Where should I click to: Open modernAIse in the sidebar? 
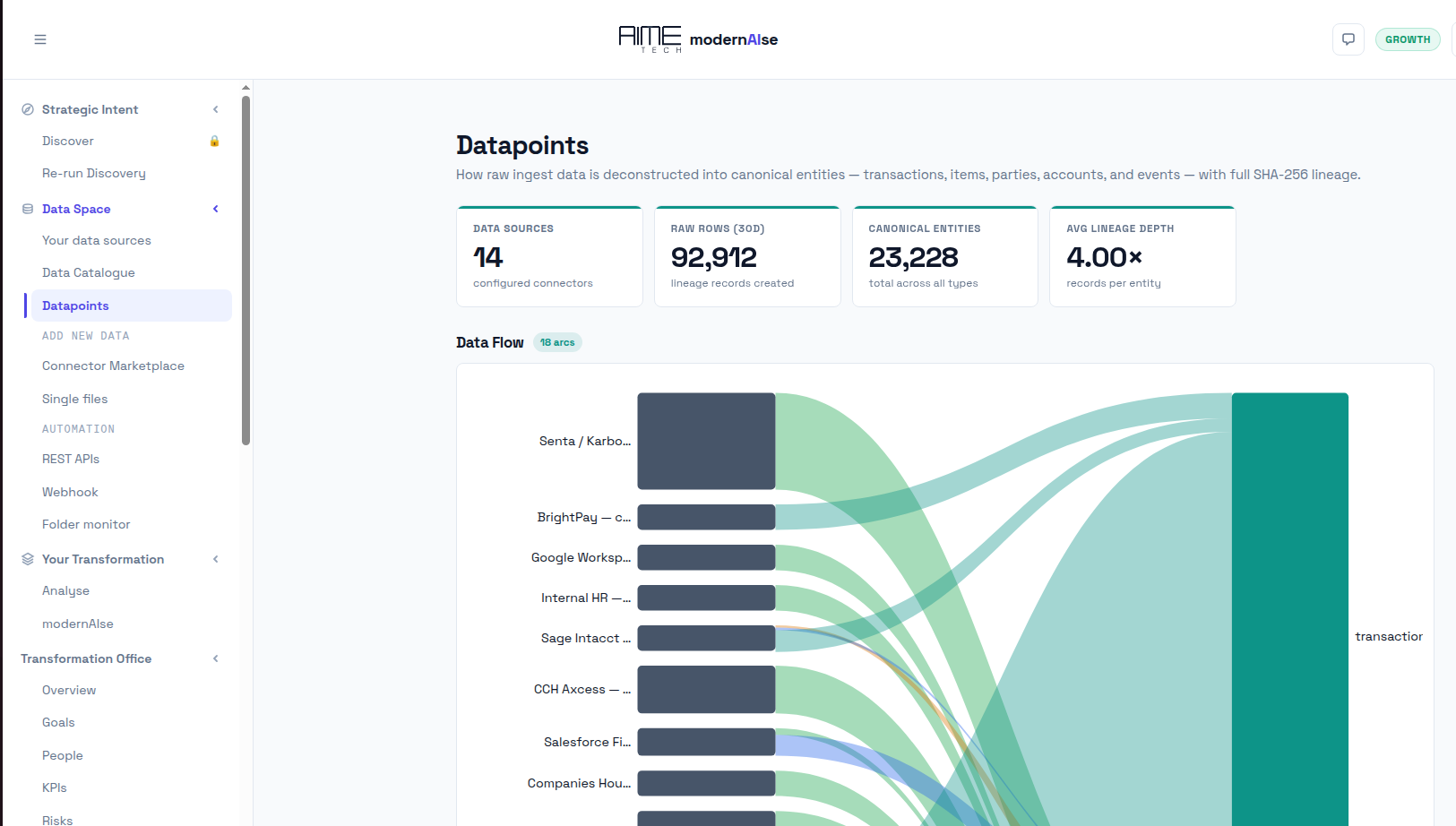(78, 624)
